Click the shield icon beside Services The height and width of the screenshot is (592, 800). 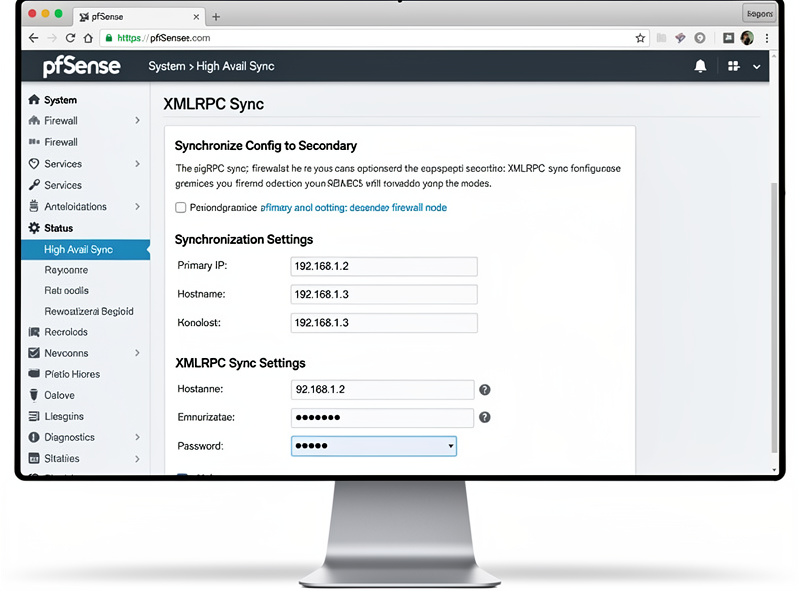pyautogui.click(x=34, y=163)
